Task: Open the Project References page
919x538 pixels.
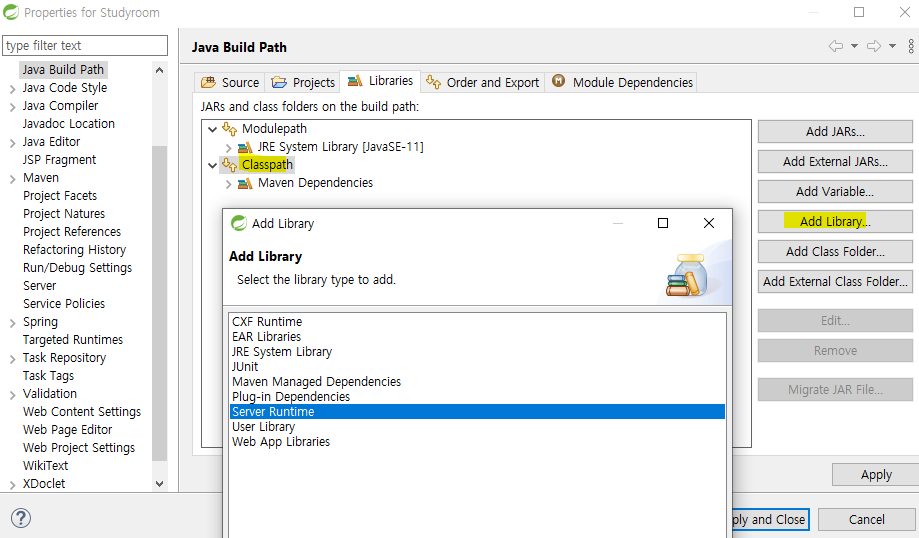Action: click(x=72, y=232)
